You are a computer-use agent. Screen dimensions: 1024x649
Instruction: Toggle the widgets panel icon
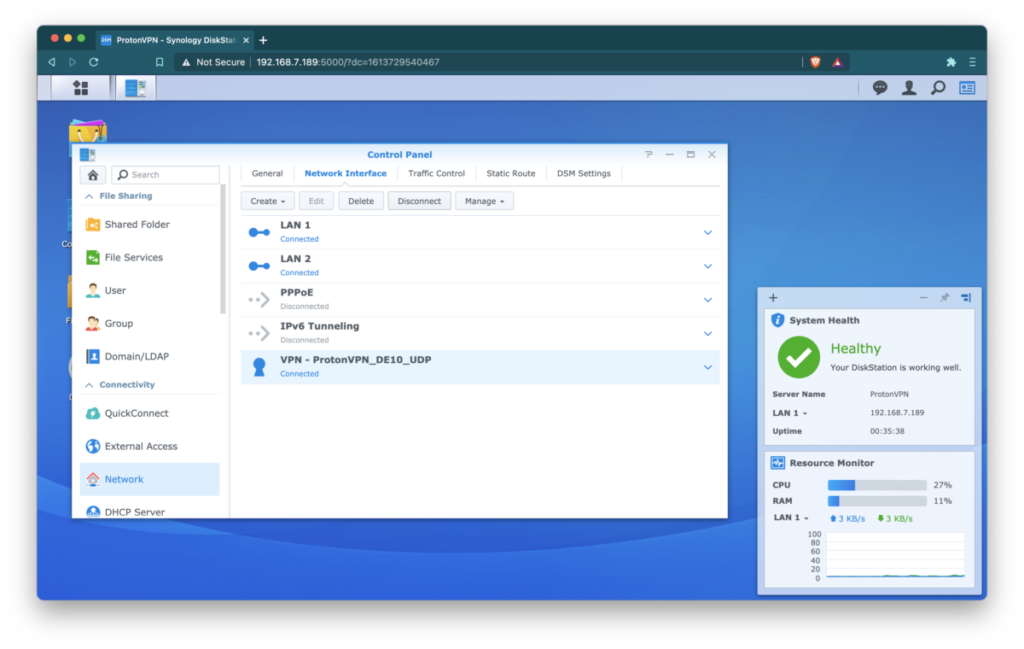967,87
